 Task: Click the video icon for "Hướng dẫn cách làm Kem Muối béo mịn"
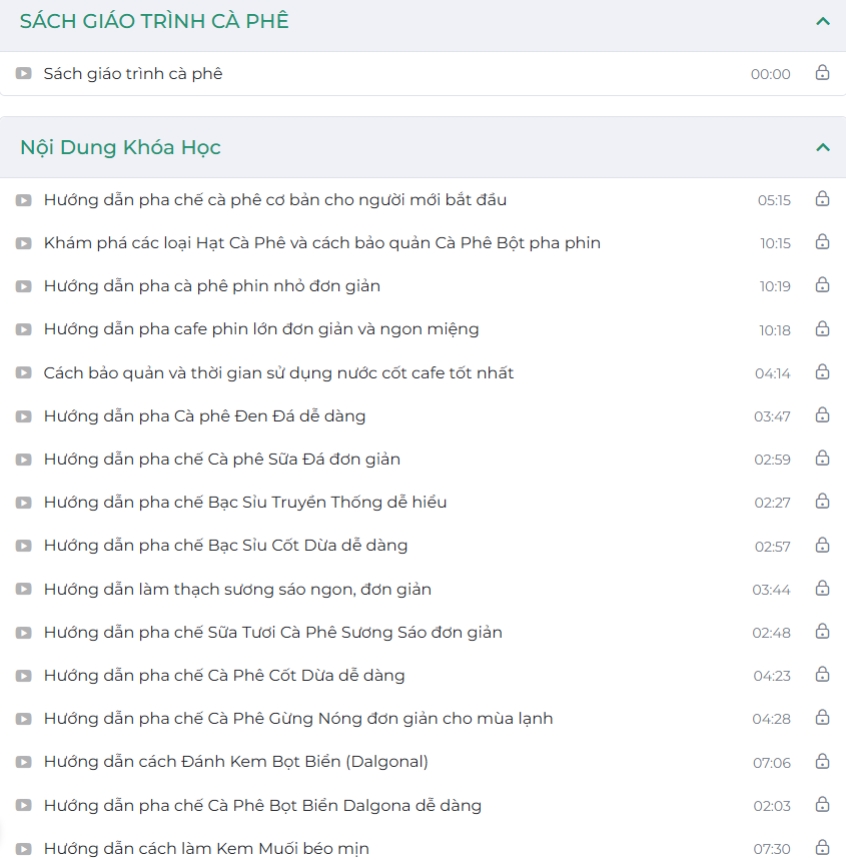(x=23, y=848)
